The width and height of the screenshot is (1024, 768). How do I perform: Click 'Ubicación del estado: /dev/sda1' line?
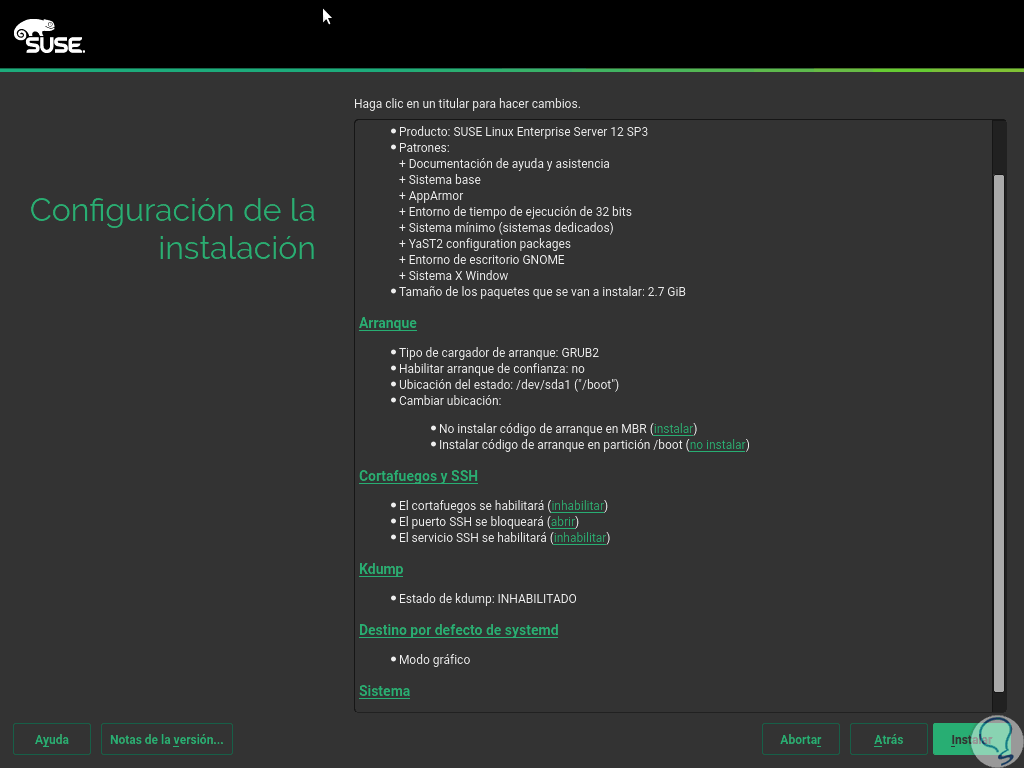click(x=509, y=385)
